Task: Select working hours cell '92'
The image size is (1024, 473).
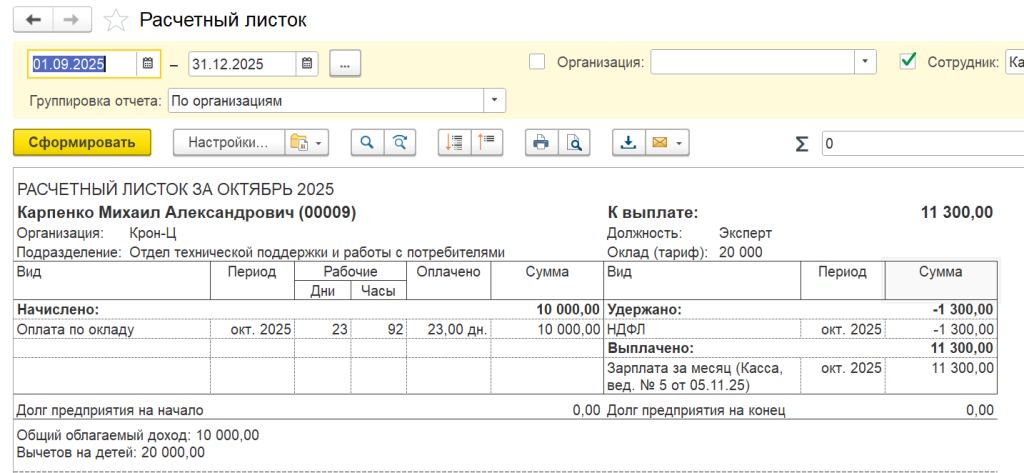Action: tap(379, 329)
